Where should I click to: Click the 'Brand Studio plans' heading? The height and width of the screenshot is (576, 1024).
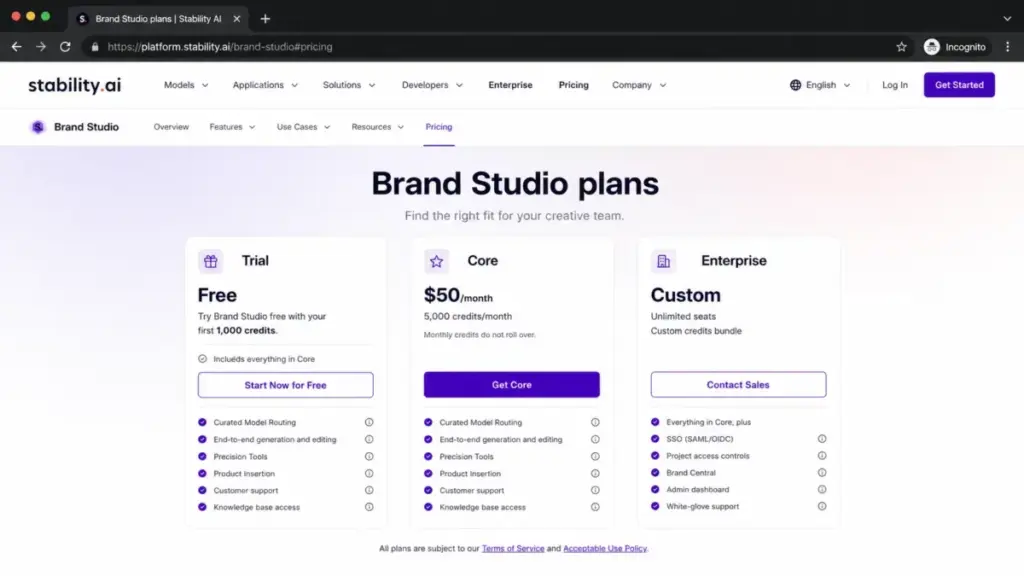[x=515, y=184]
